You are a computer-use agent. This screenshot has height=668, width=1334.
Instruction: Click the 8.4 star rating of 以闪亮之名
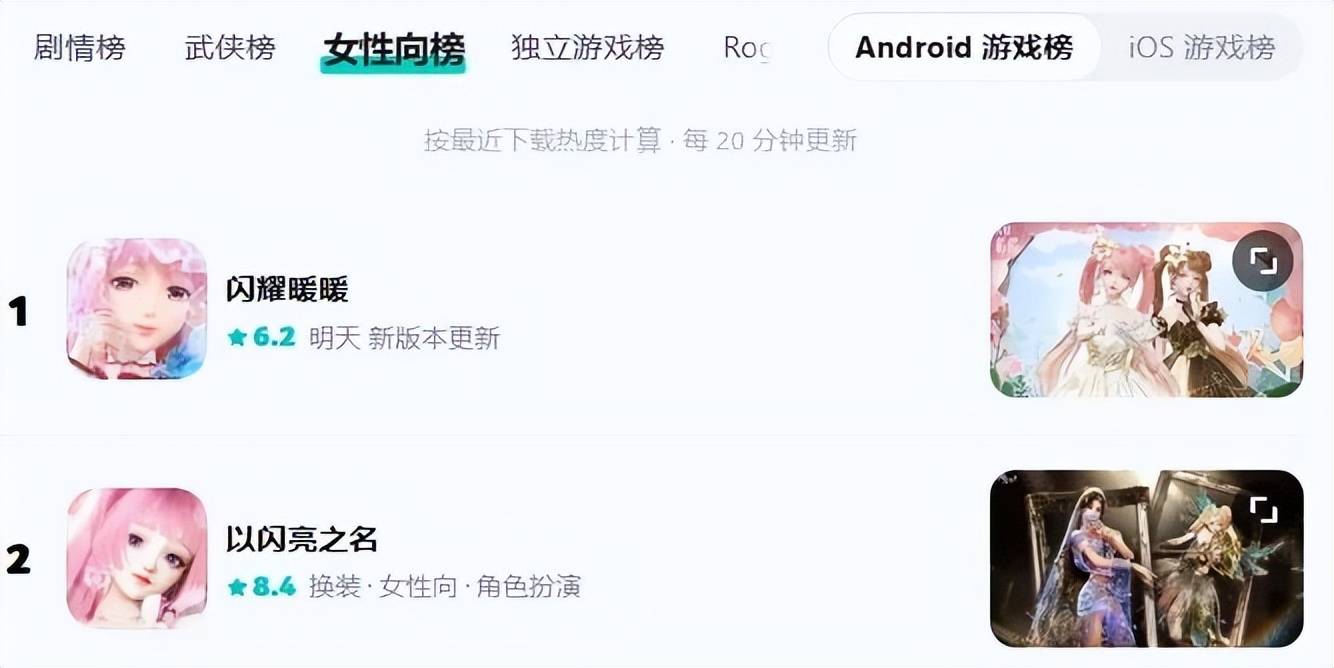coord(262,586)
